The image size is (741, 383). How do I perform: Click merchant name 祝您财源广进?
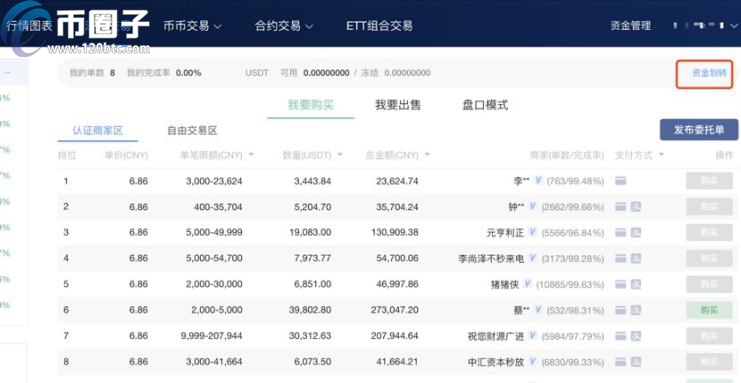[496, 336]
